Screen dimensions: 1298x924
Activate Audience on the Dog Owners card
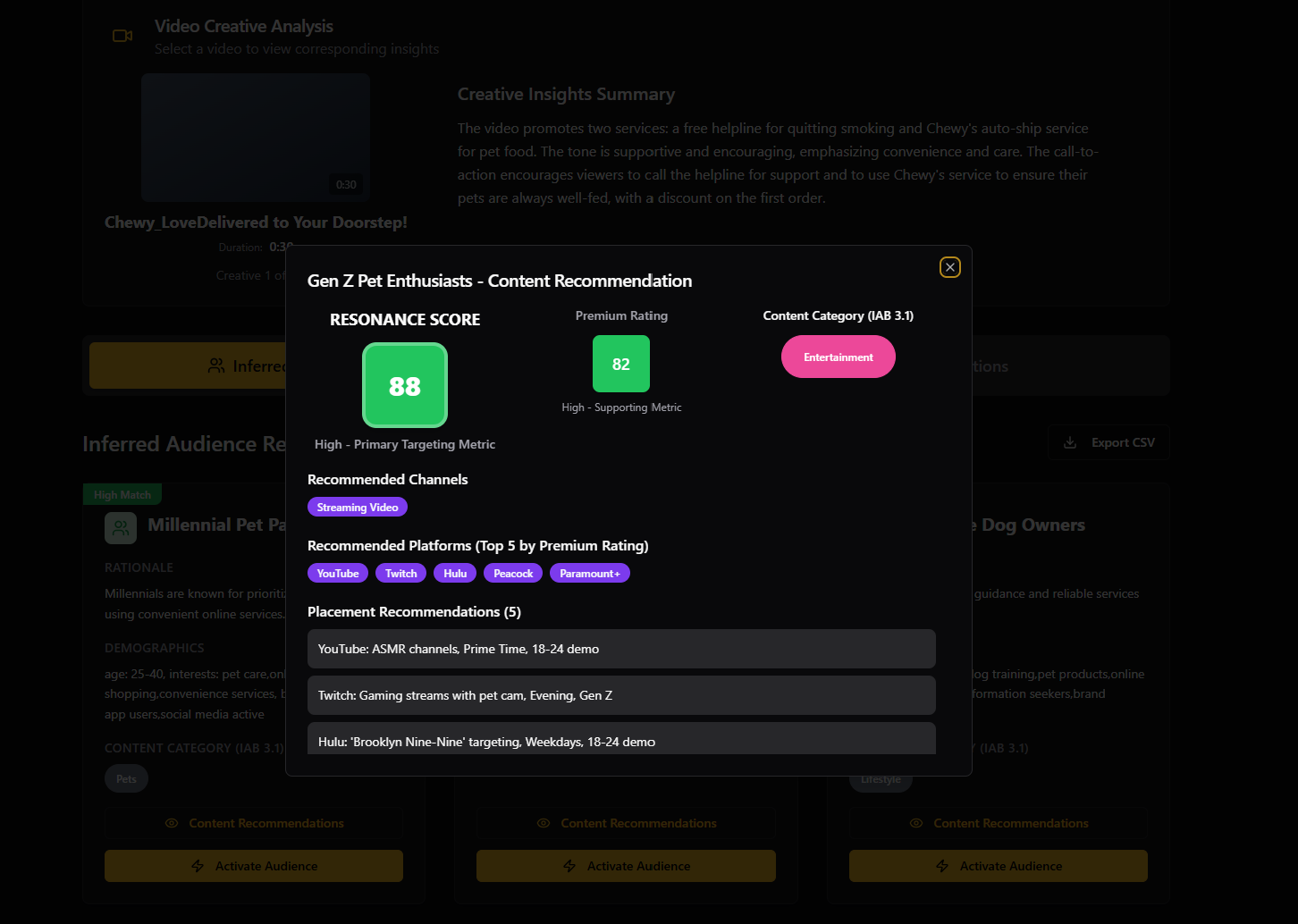(x=999, y=866)
